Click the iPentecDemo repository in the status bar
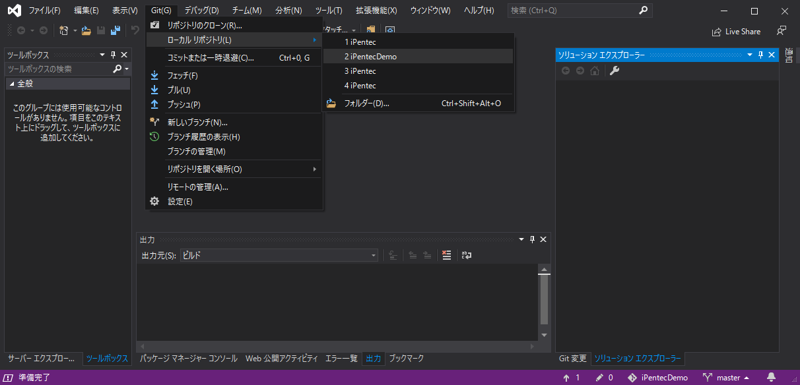800x385 pixels. (658, 378)
